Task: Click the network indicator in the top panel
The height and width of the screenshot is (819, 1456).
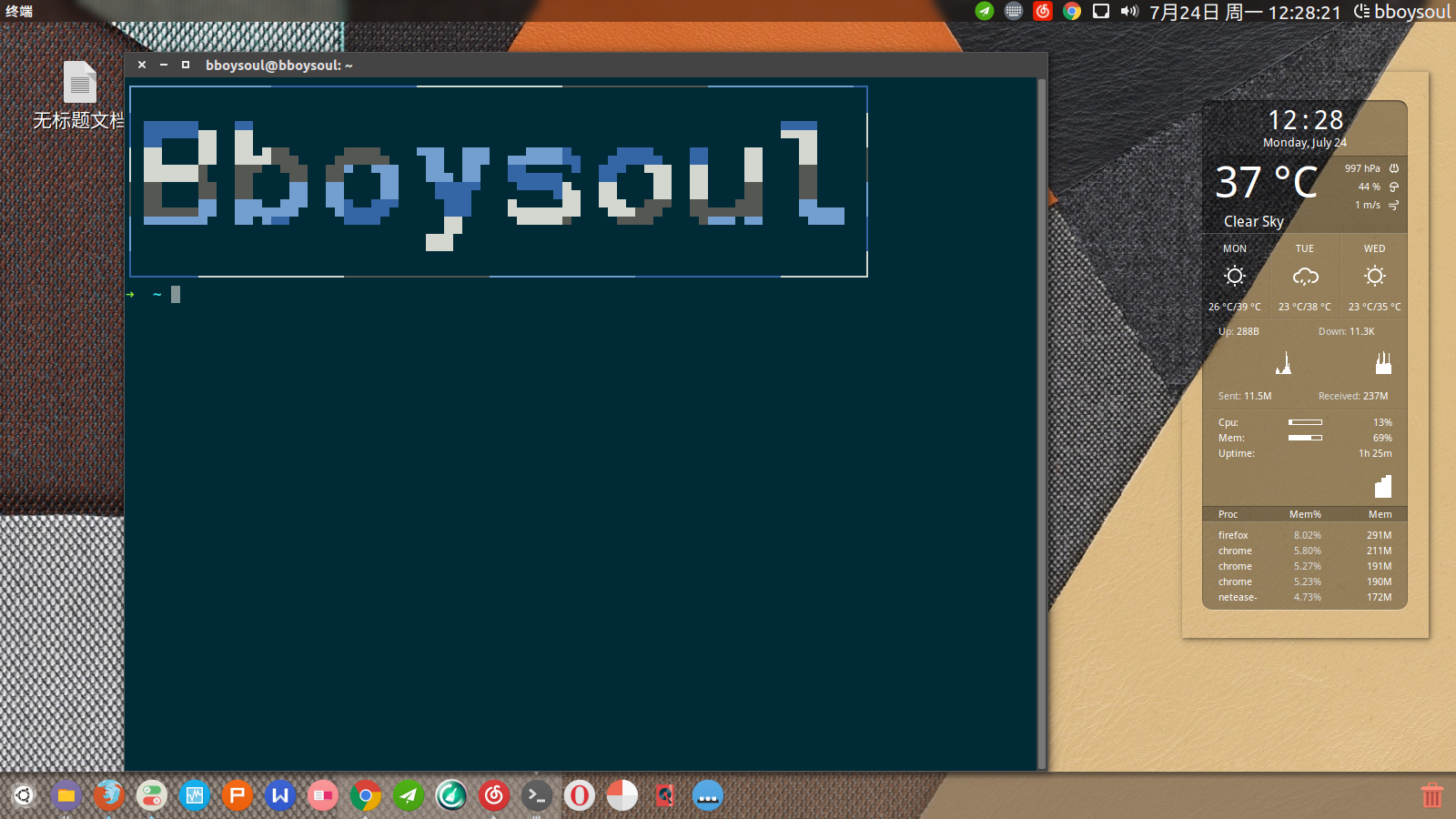Action: coord(1101,12)
